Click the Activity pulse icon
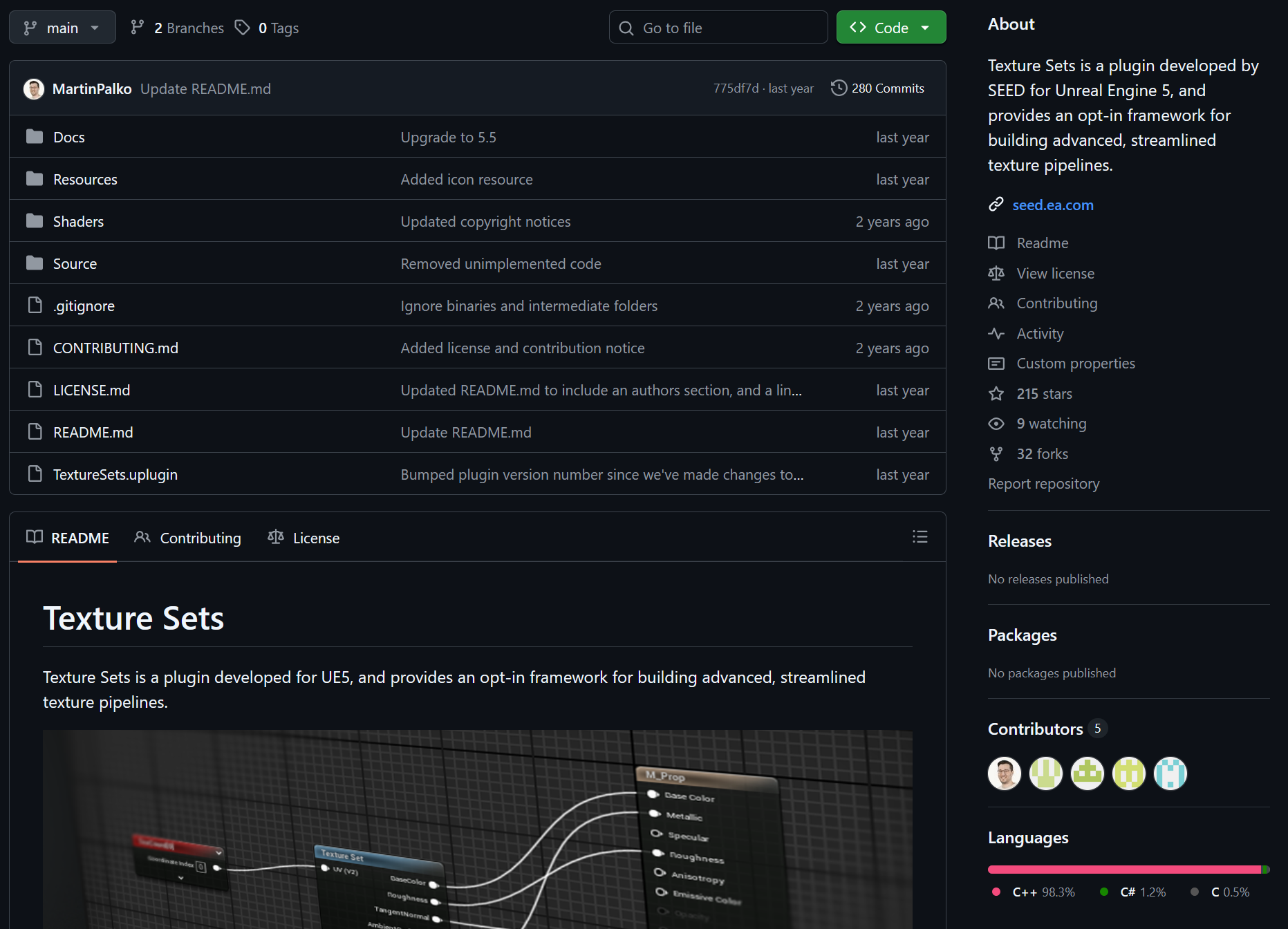 click(996, 334)
